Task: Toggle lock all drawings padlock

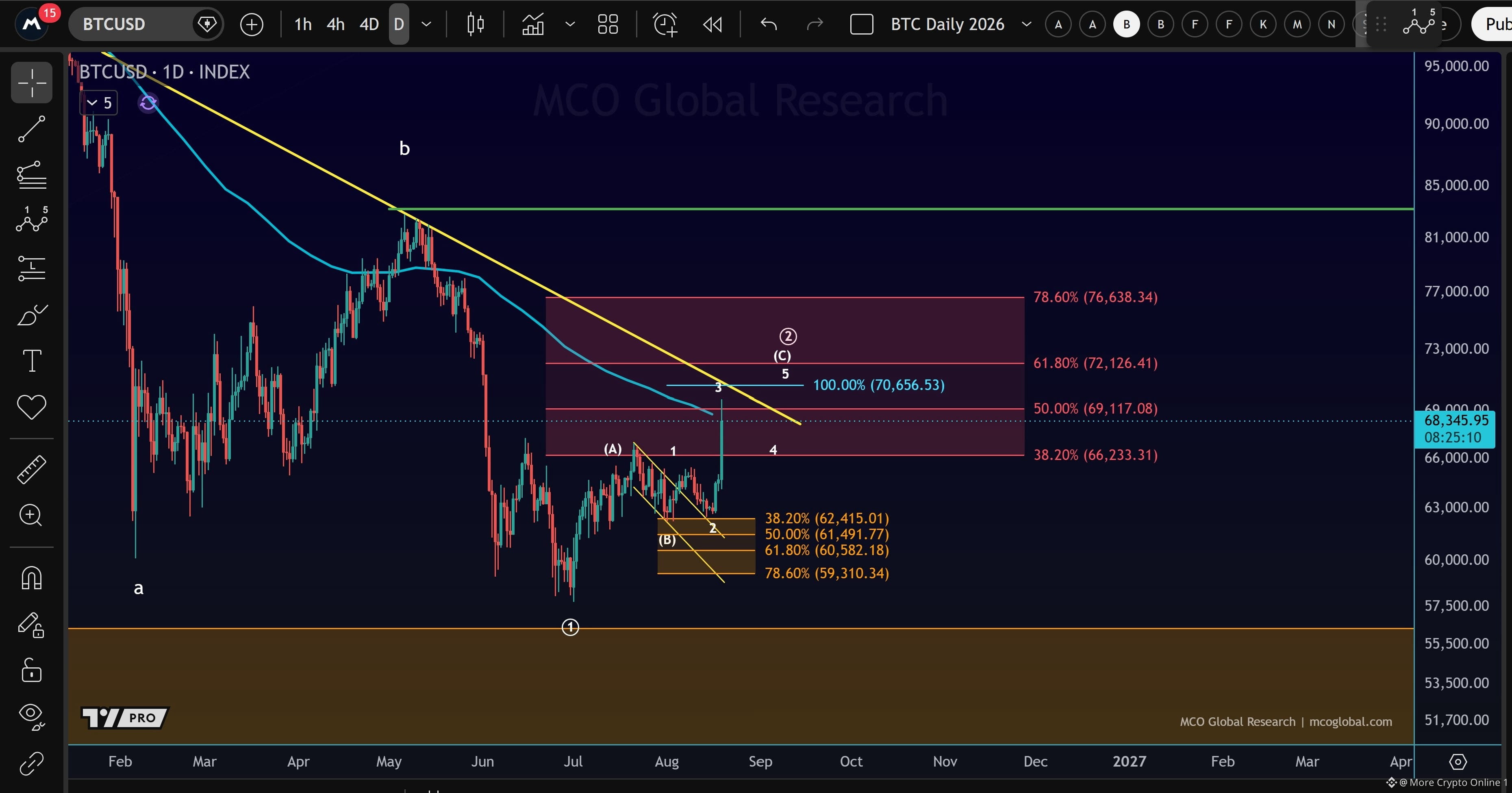Action: click(x=32, y=670)
